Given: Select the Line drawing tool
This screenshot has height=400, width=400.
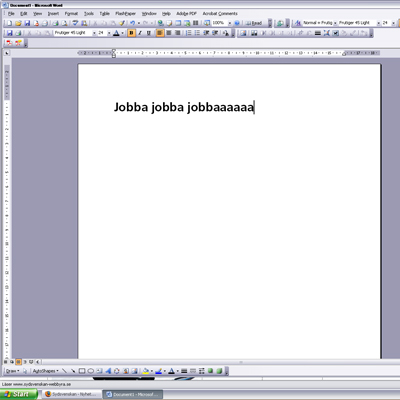Looking at the screenshot, I should pyautogui.click(x=64, y=371).
